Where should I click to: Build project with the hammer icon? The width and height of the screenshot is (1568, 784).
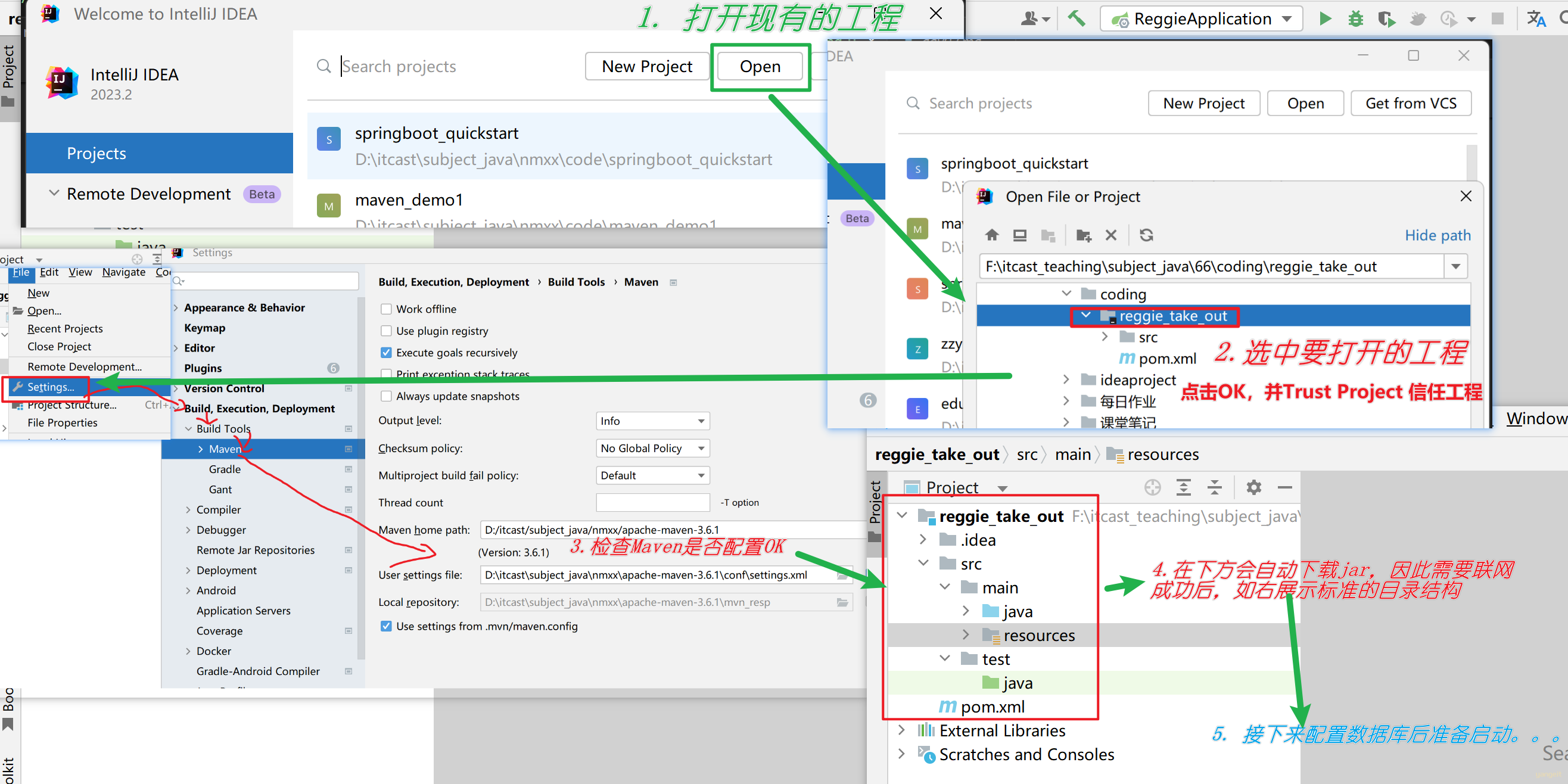coord(1076,19)
